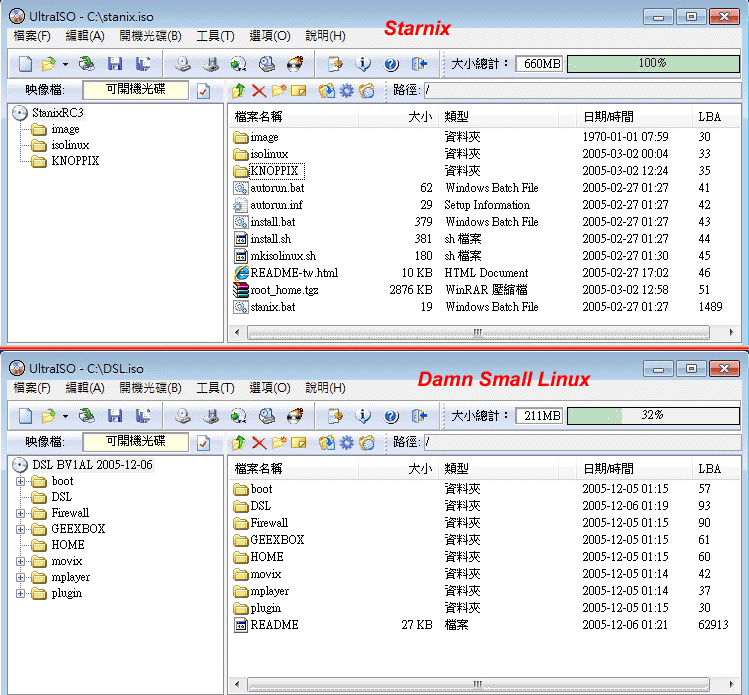Open 說明(H) menu in DSL.iso window

pyautogui.click(x=325, y=388)
